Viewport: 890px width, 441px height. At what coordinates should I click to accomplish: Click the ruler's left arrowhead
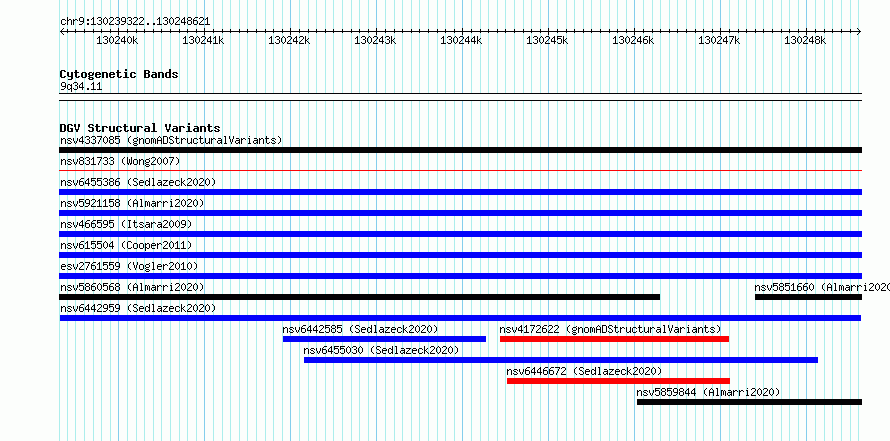62,31
